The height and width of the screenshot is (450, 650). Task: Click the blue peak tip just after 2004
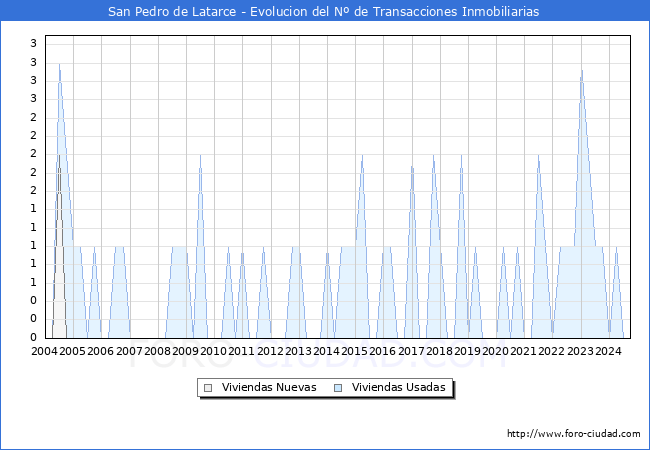60,65
